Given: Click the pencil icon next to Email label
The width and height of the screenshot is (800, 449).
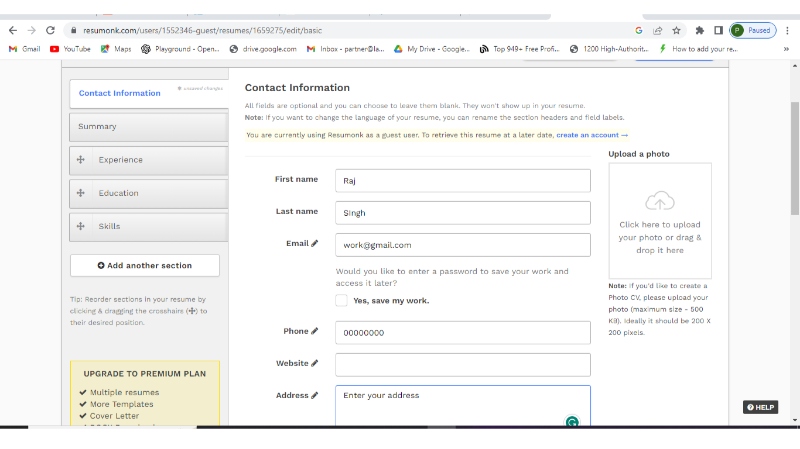Looking at the screenshot, I should coord(314,243).
